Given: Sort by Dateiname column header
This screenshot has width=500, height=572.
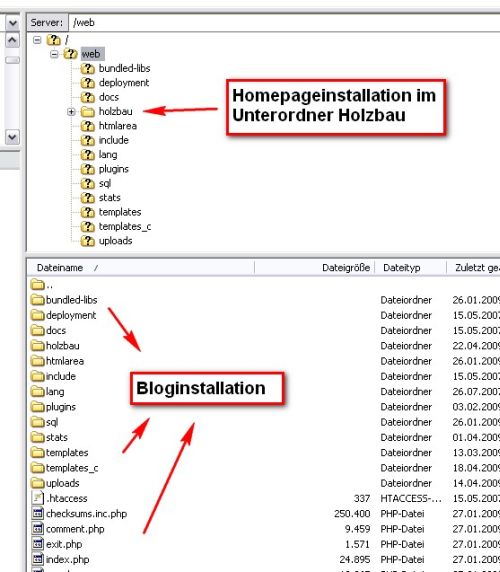Looking at the screenshot, I should [141, 268].
